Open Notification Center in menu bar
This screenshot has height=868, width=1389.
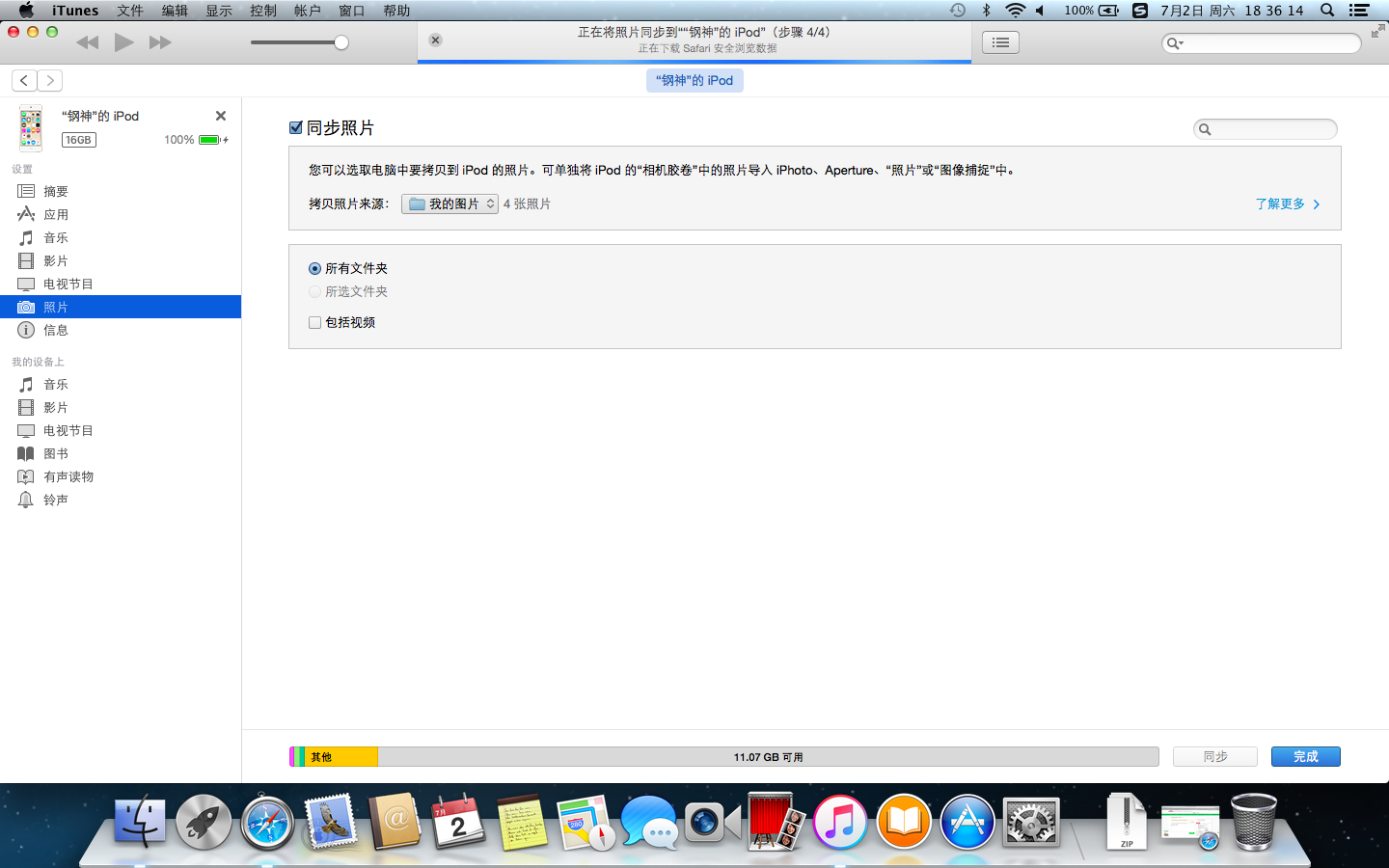click(1359, 11)
